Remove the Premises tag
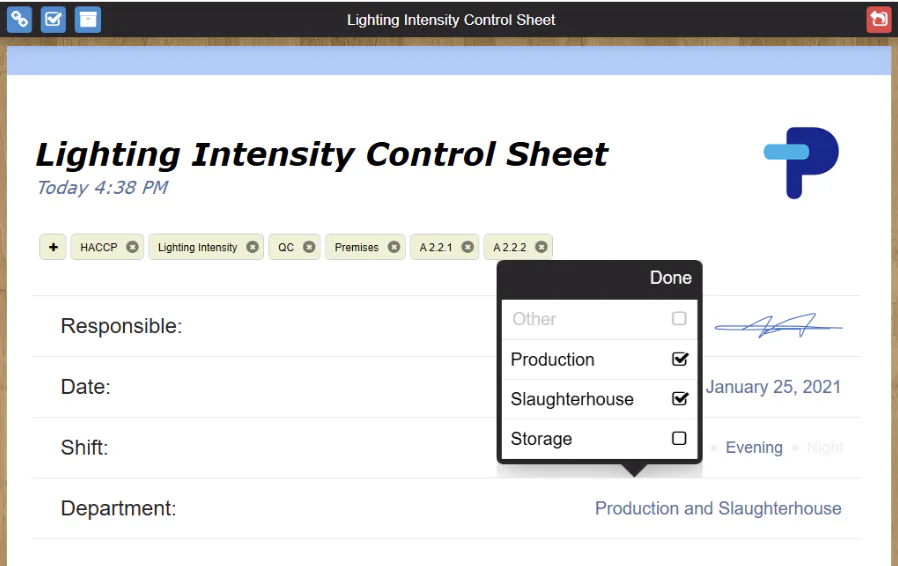This screenshot has width=898, height=566. pyautogui.click(x=393, y=247)
